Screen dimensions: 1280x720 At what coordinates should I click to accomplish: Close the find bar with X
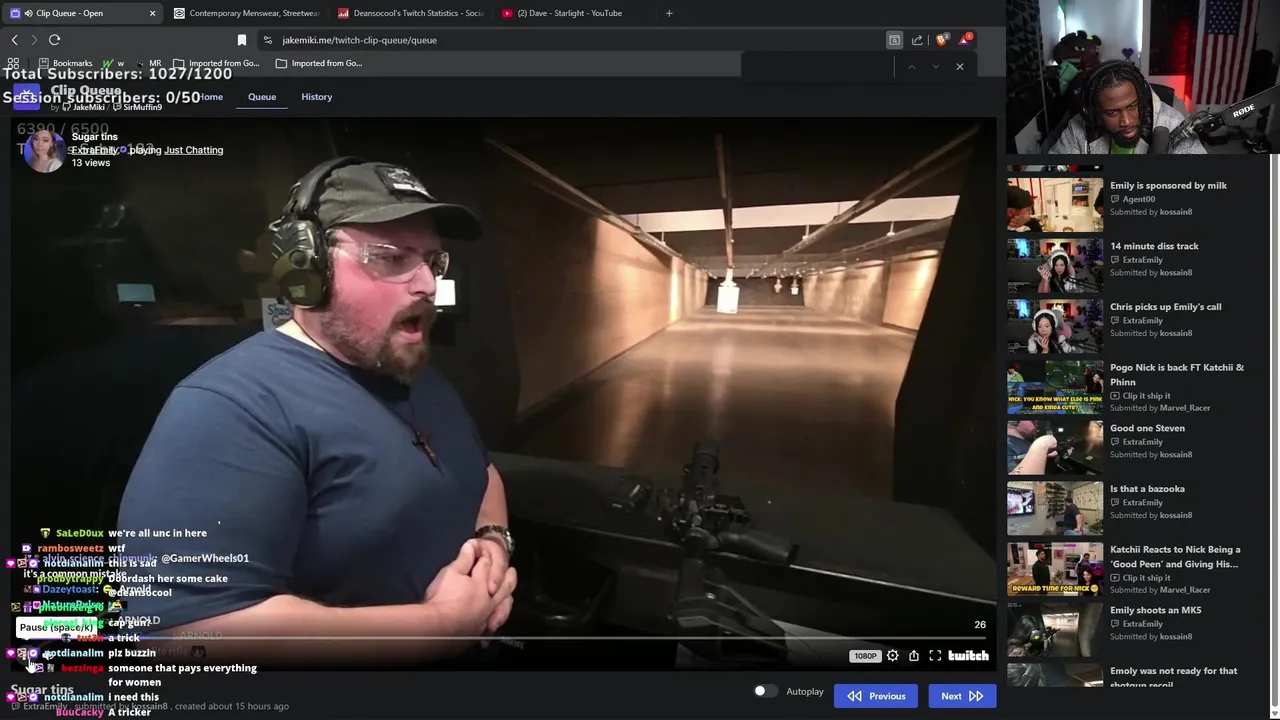(960, 66)
